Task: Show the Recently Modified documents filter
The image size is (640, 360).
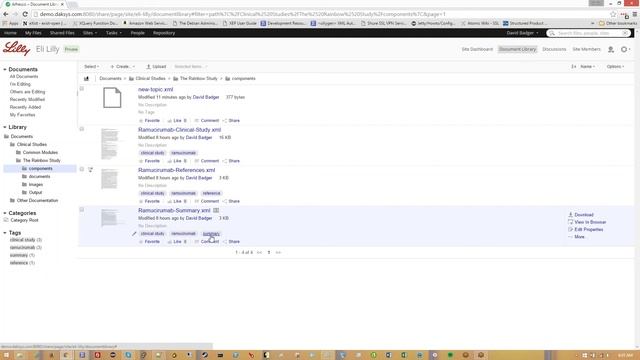Action: point(27,100)
